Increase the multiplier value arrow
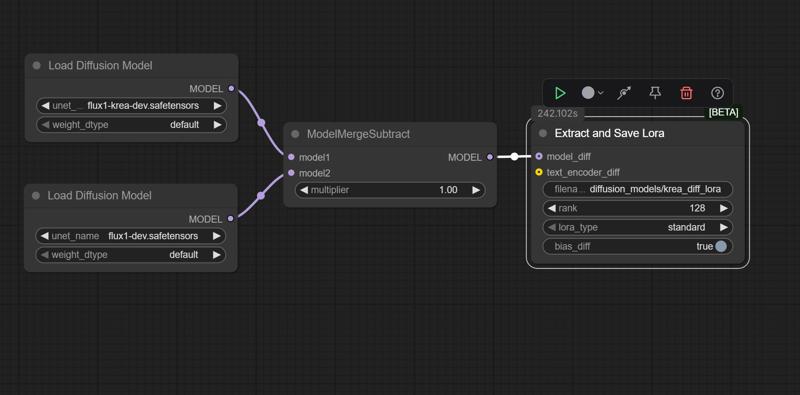Viewport: 800px width, 395px height. tap(476, 190)
